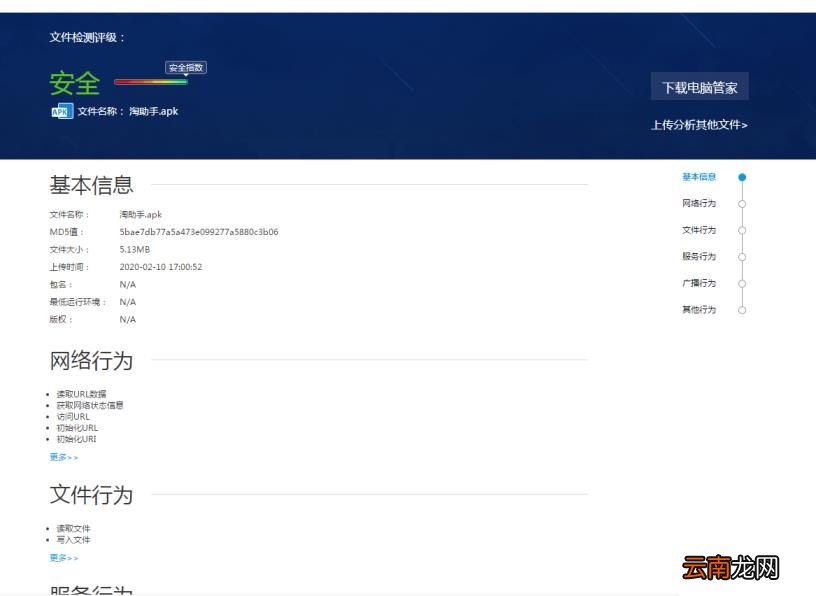Select the 文件行为 navigation dot
The height and width of the screenshot is (596, 816).
tap(742, 231)
